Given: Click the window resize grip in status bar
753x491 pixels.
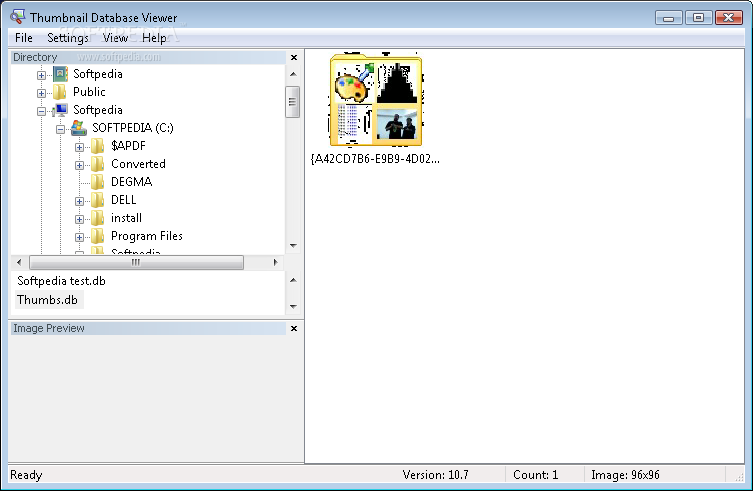Looking at the screenshot, I should (x=739, y=477).
